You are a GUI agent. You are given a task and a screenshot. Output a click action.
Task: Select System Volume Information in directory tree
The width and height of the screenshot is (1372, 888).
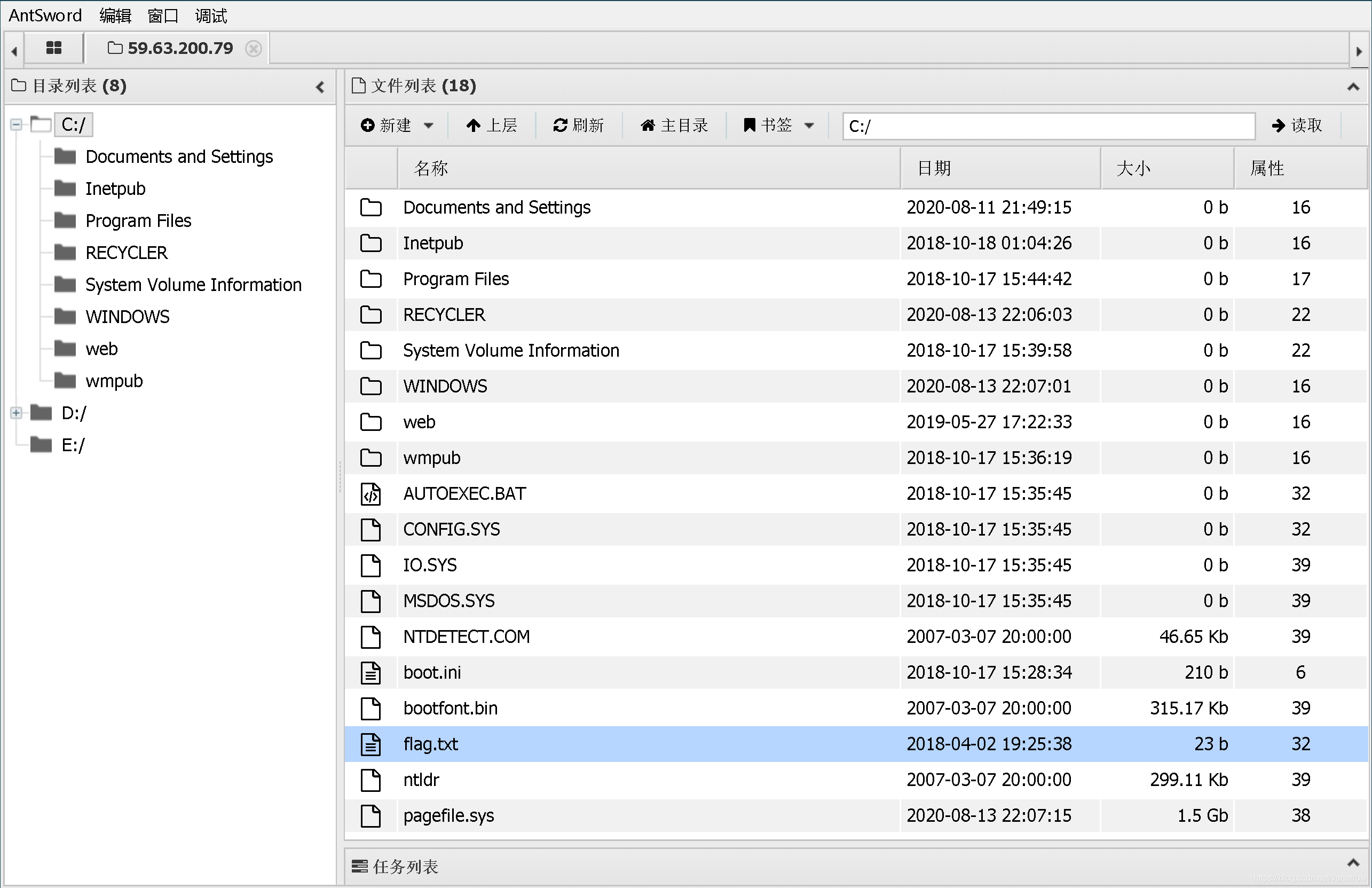193,285
